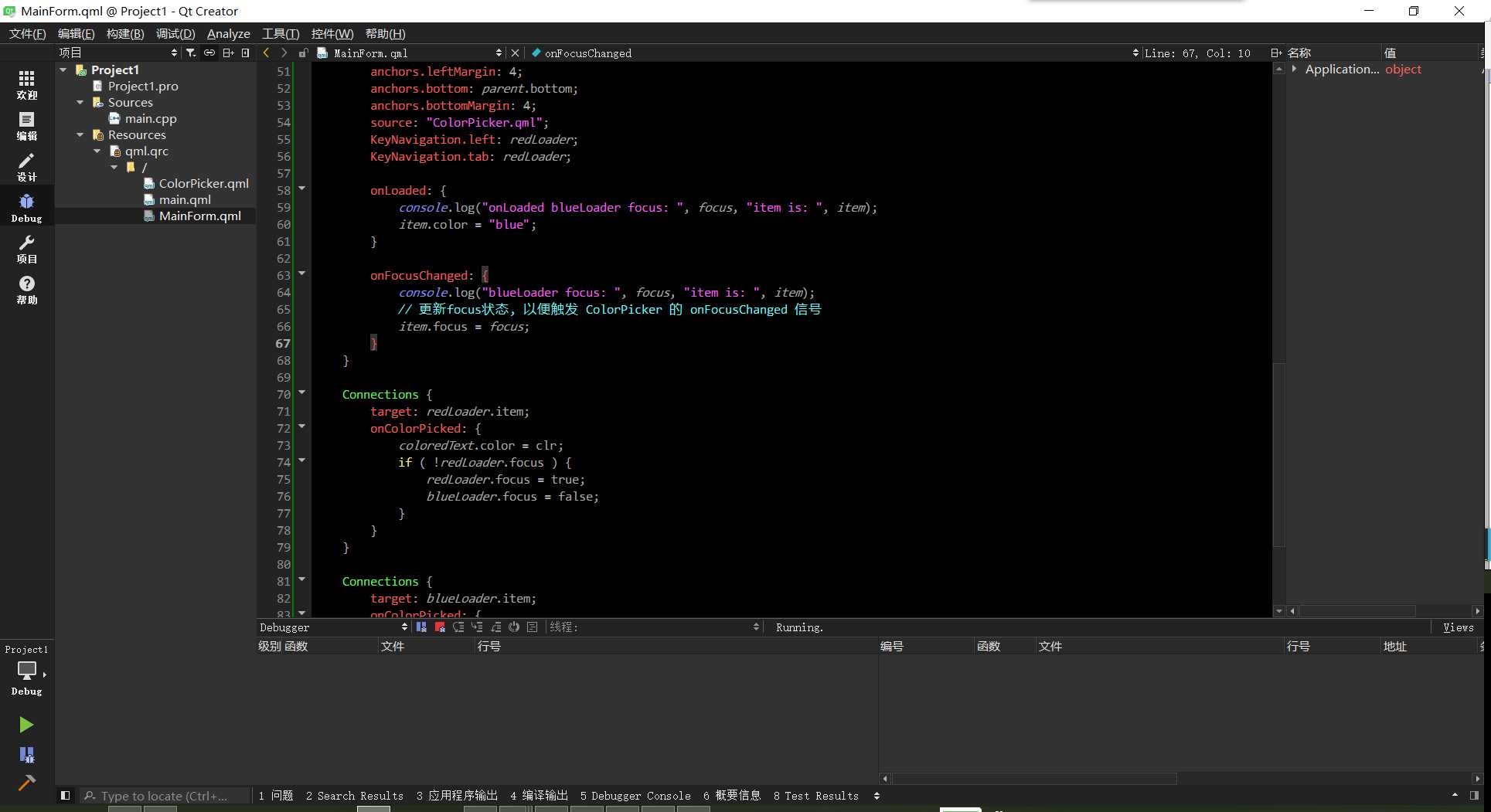Viewport: 1491px width, 812px height.
Task: Open the Debugger preset dropdown
Action: pos(334,627)
